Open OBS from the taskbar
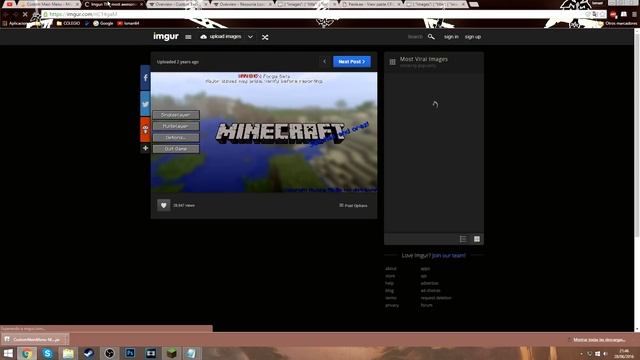 [x=109, y=353]
